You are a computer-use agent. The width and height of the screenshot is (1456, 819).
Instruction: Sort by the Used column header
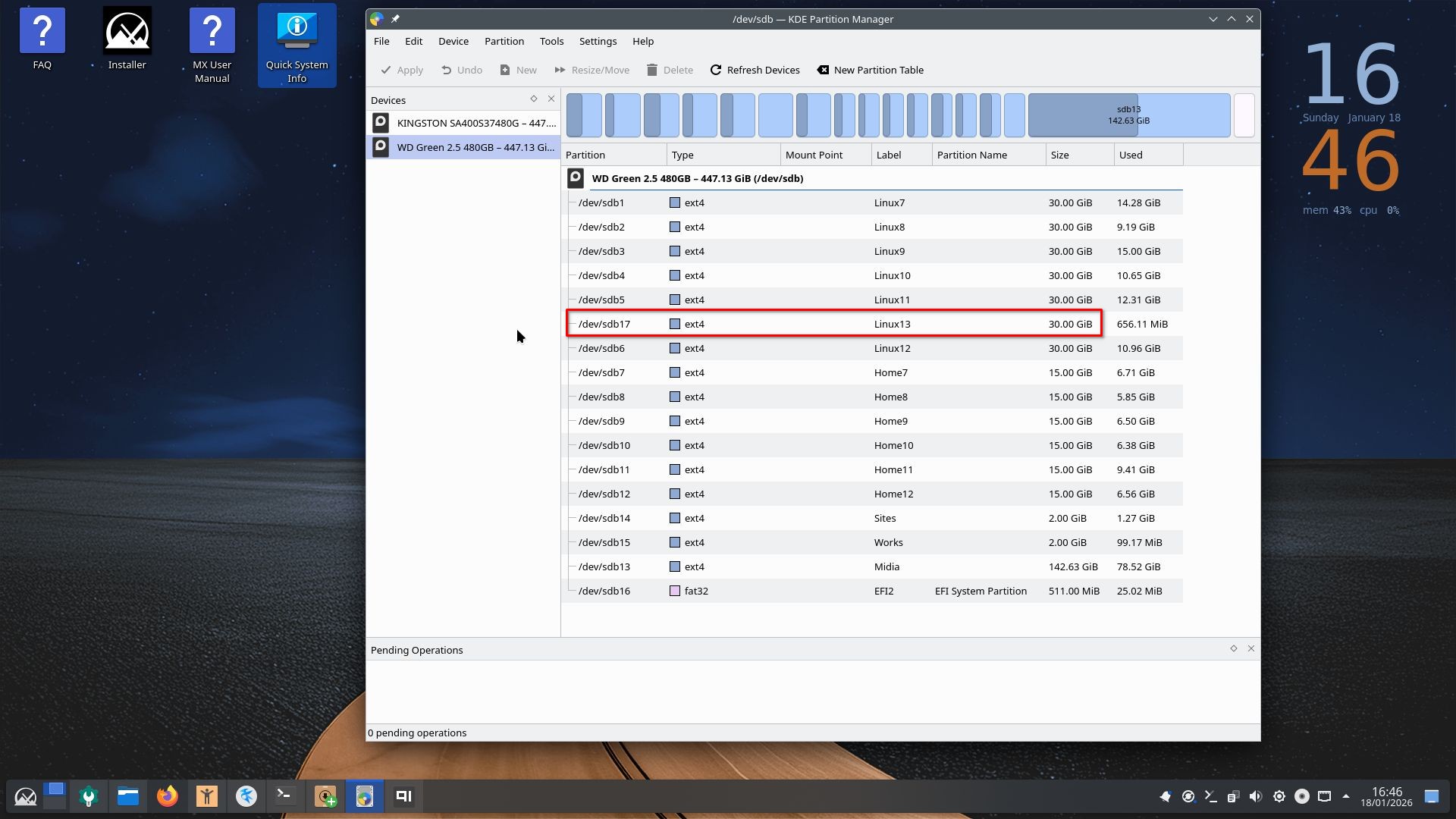[x=1147, y=155]
